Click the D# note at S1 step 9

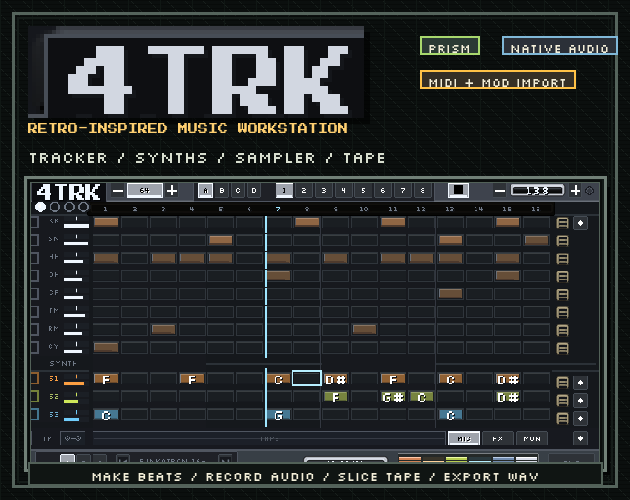click(335, 379)
